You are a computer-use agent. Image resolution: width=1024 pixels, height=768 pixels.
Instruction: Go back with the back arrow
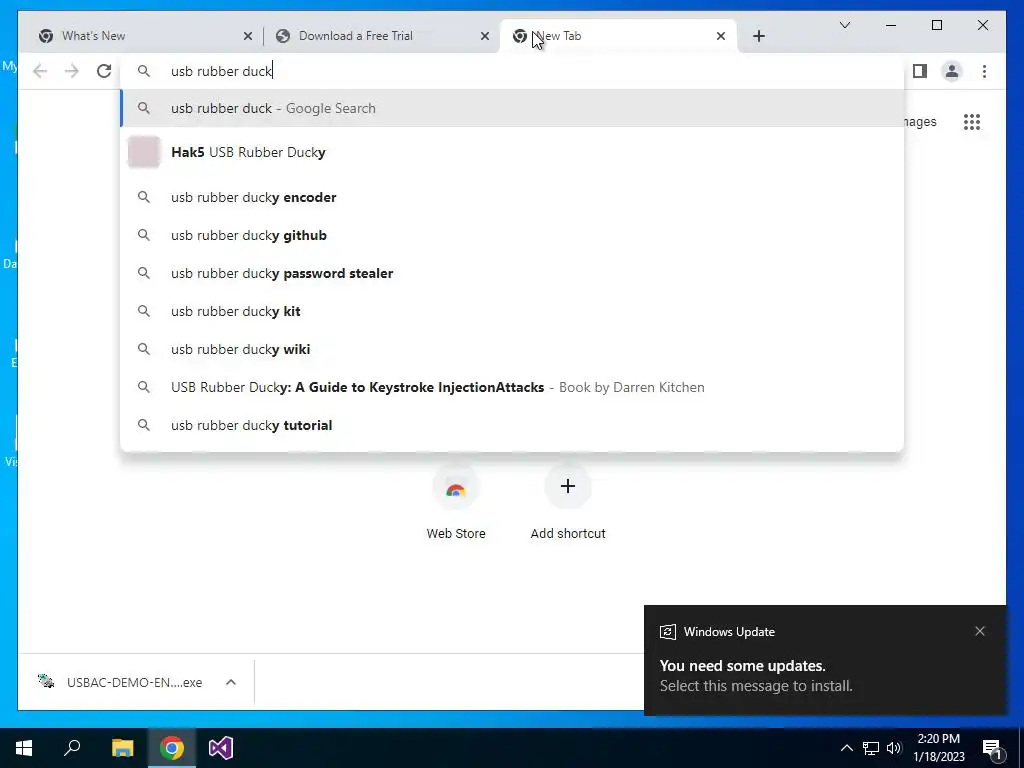click(x=40, y=71)
